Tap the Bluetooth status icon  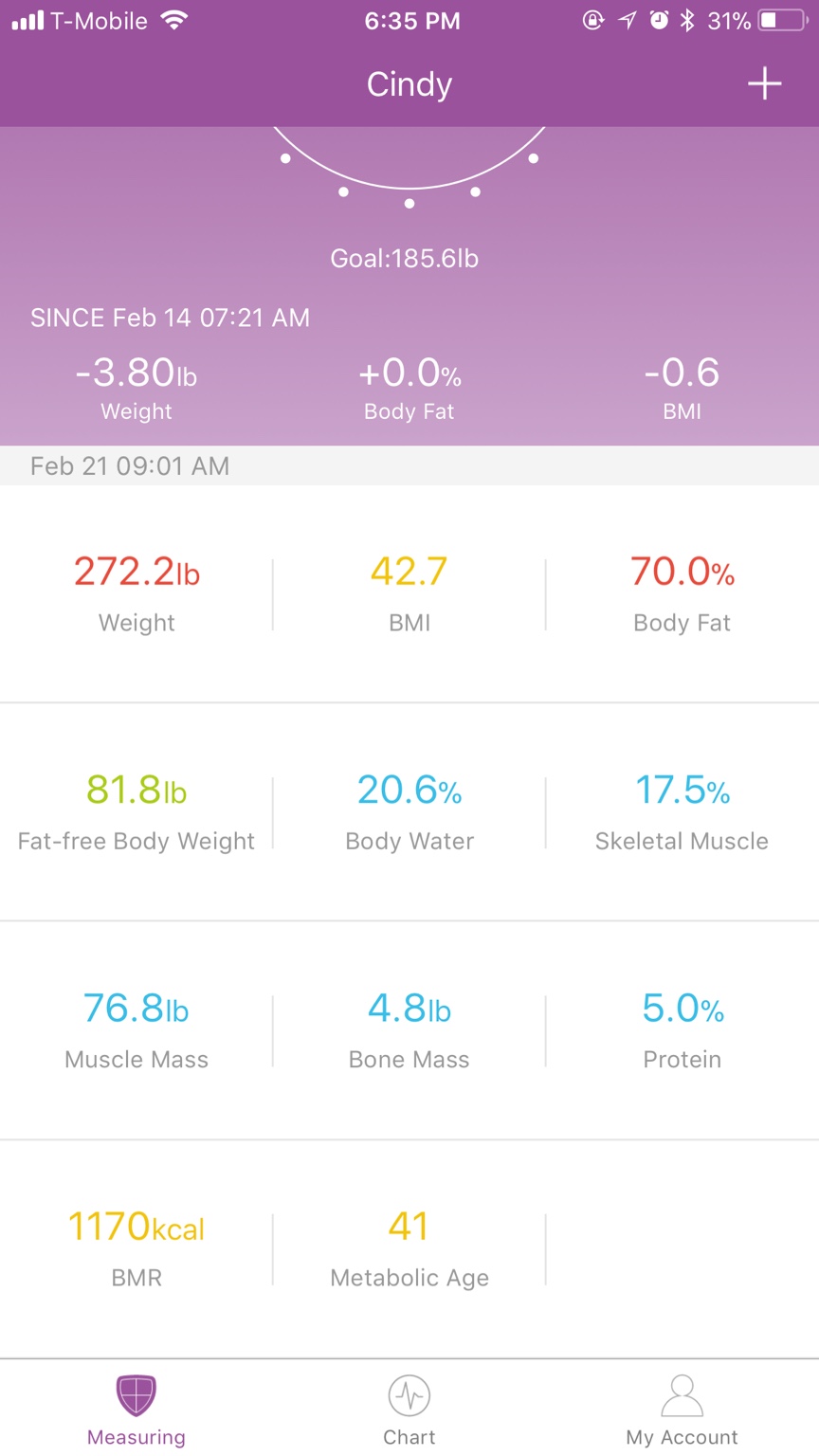coord(687,20)
